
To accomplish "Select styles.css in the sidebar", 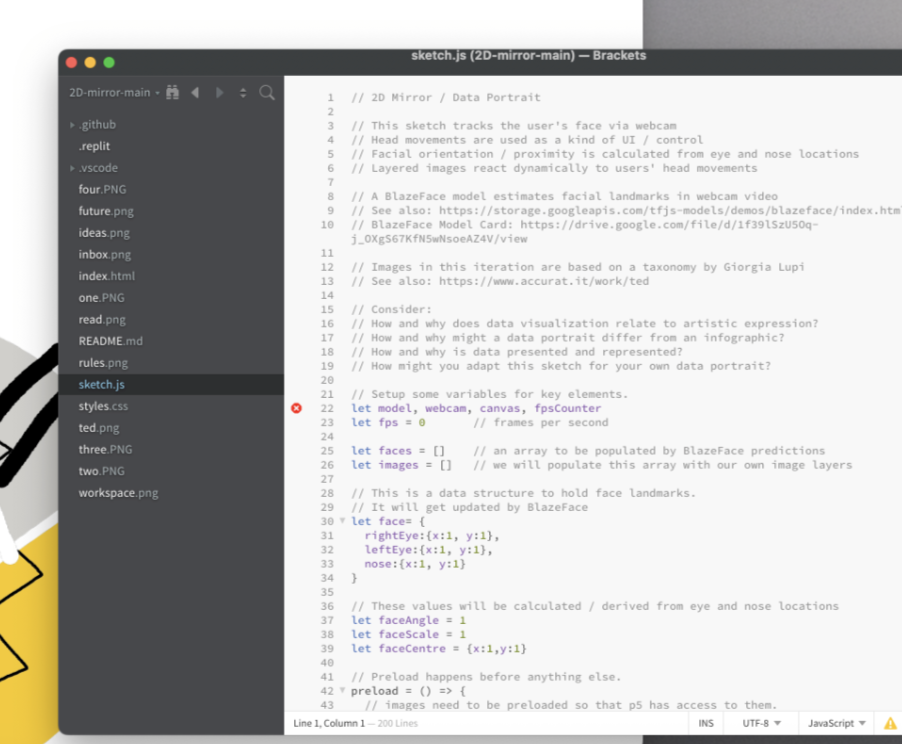I will [102, 406].
